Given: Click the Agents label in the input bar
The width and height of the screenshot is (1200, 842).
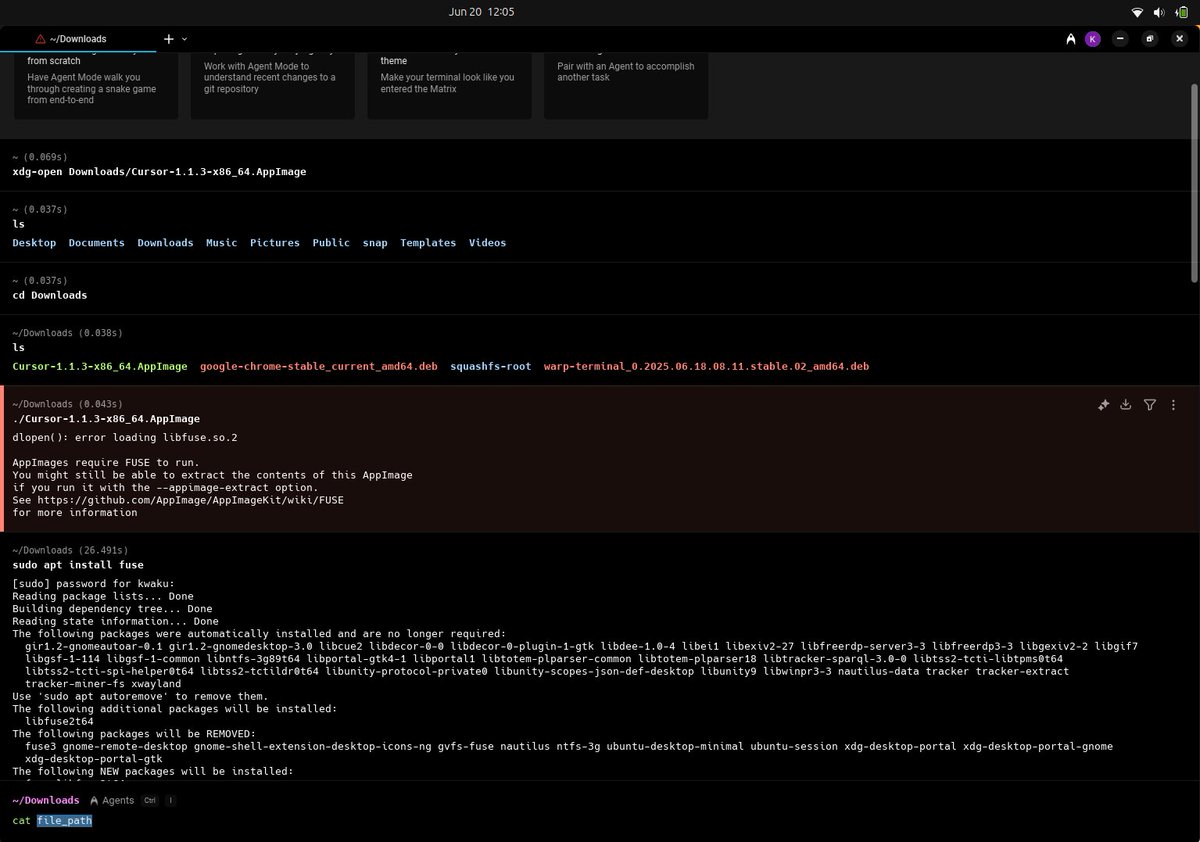Looking at the screenshot, I should click(118, 801).
